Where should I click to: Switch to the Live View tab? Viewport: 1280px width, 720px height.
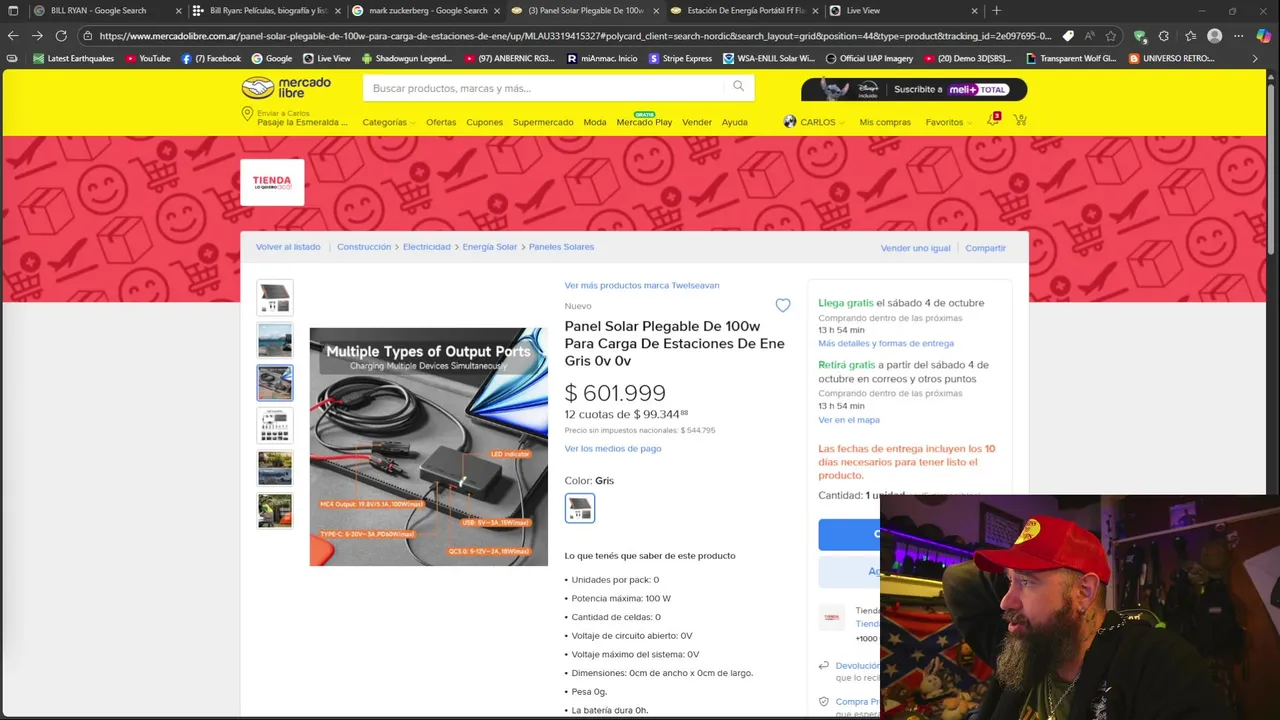(903, 10)
